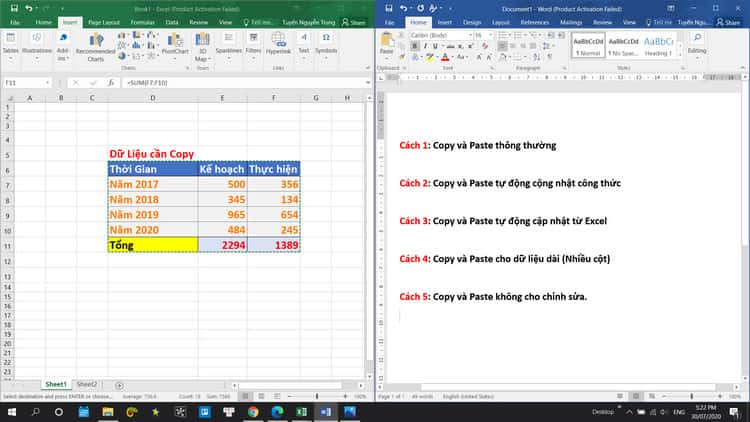Toggle Italic formatting in Word
The width and height of the screenshot is (750, 422).
point(425,46)
